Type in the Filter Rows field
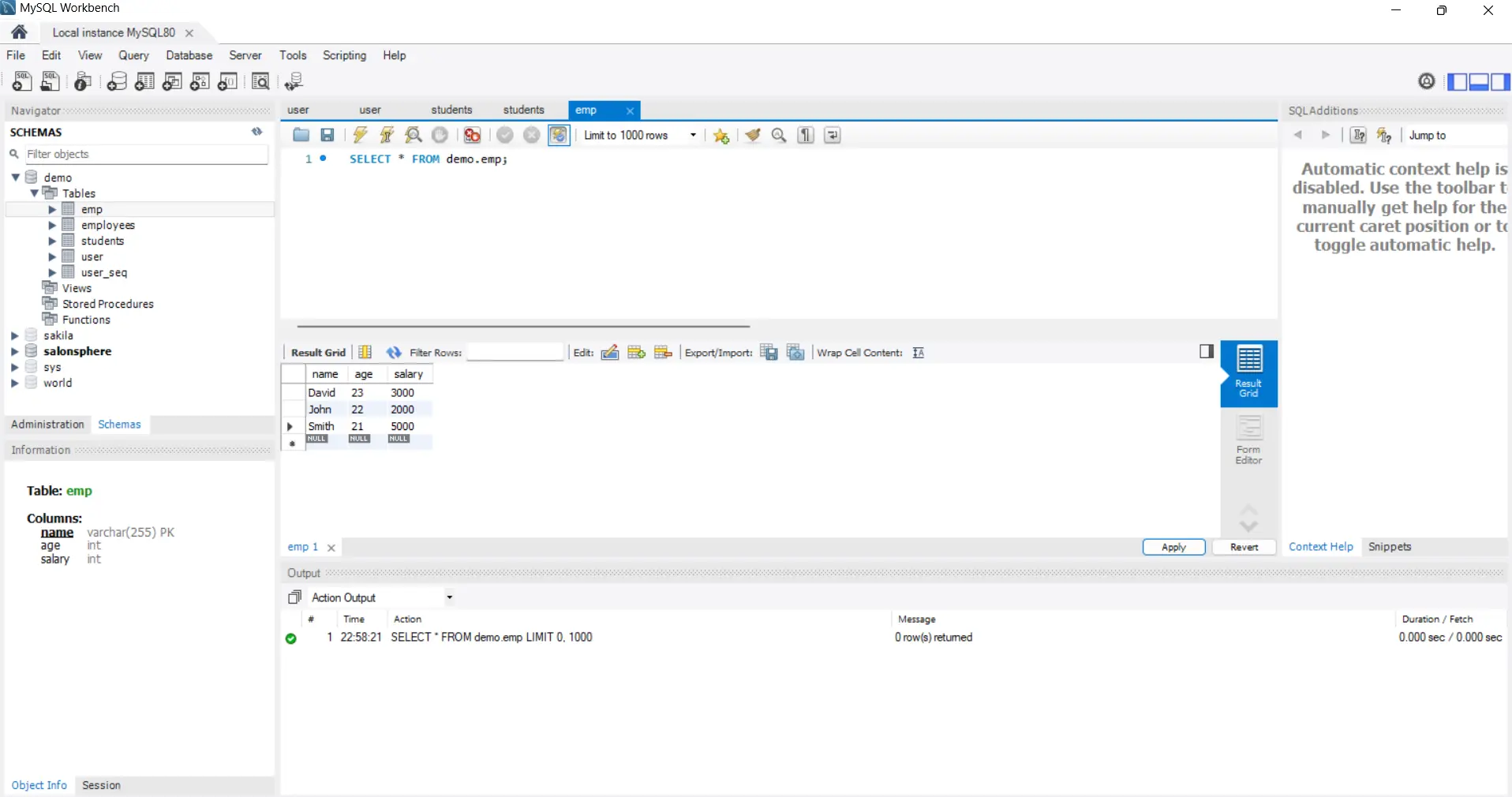 515,353
